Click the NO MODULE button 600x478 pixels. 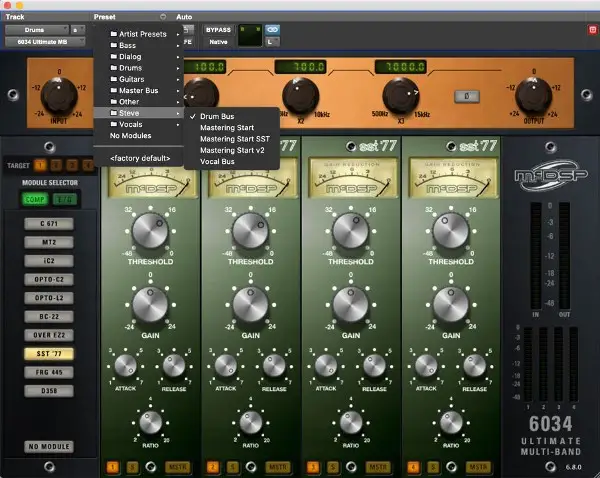tap(47, 446)
